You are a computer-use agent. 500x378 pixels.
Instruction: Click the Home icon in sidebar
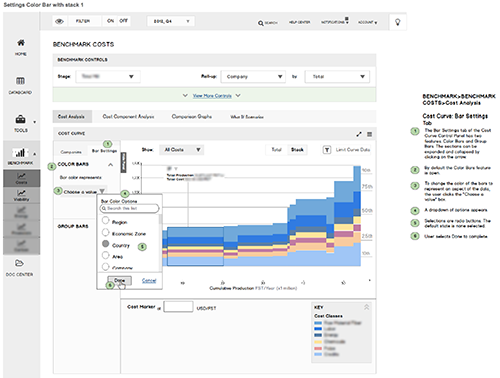(x=21, y=43)
